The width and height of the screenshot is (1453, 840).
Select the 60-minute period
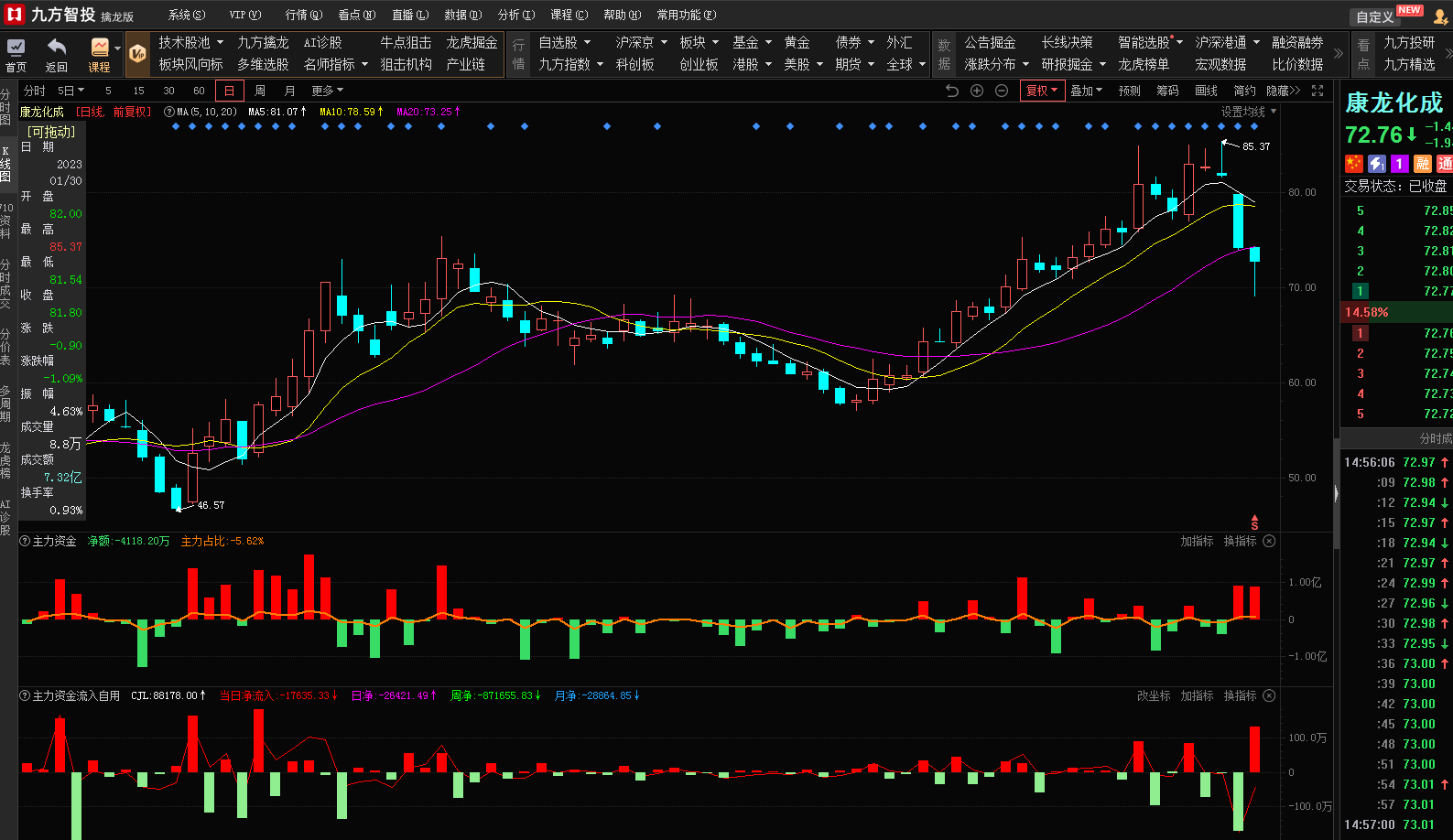[199, 91]
